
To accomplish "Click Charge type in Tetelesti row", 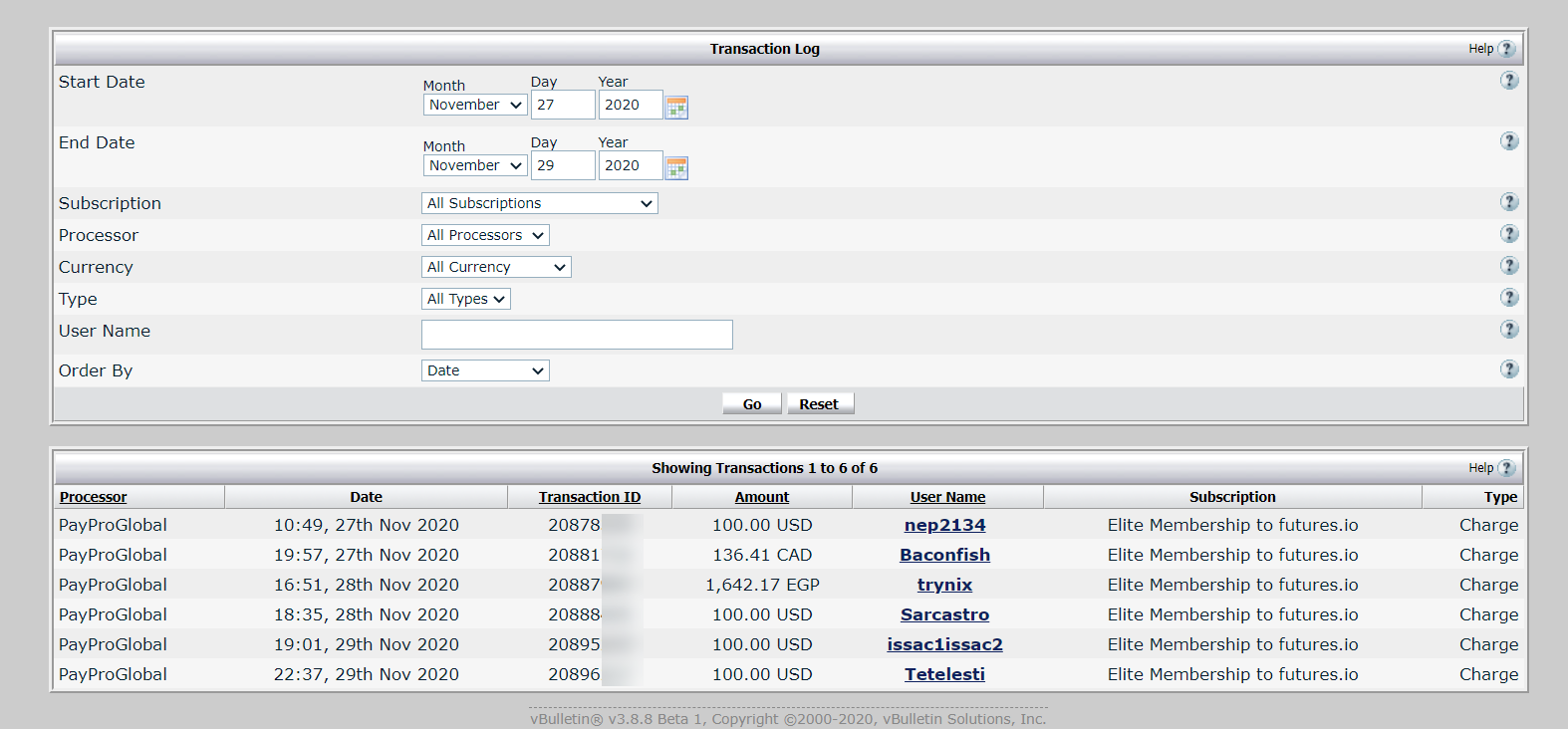I will [x=1489, y=674].
